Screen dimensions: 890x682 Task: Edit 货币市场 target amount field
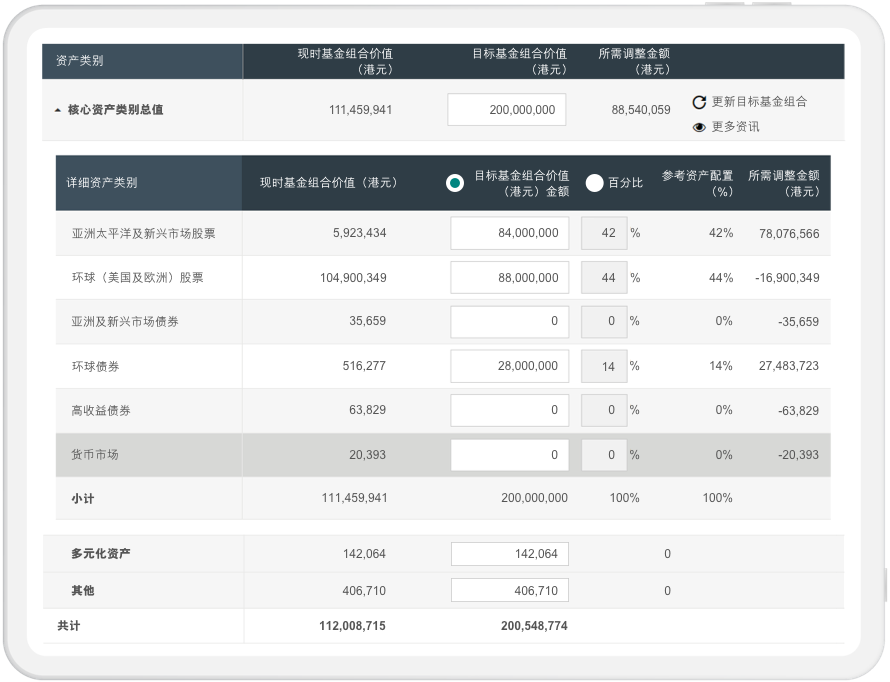click(x=510, y=454)
